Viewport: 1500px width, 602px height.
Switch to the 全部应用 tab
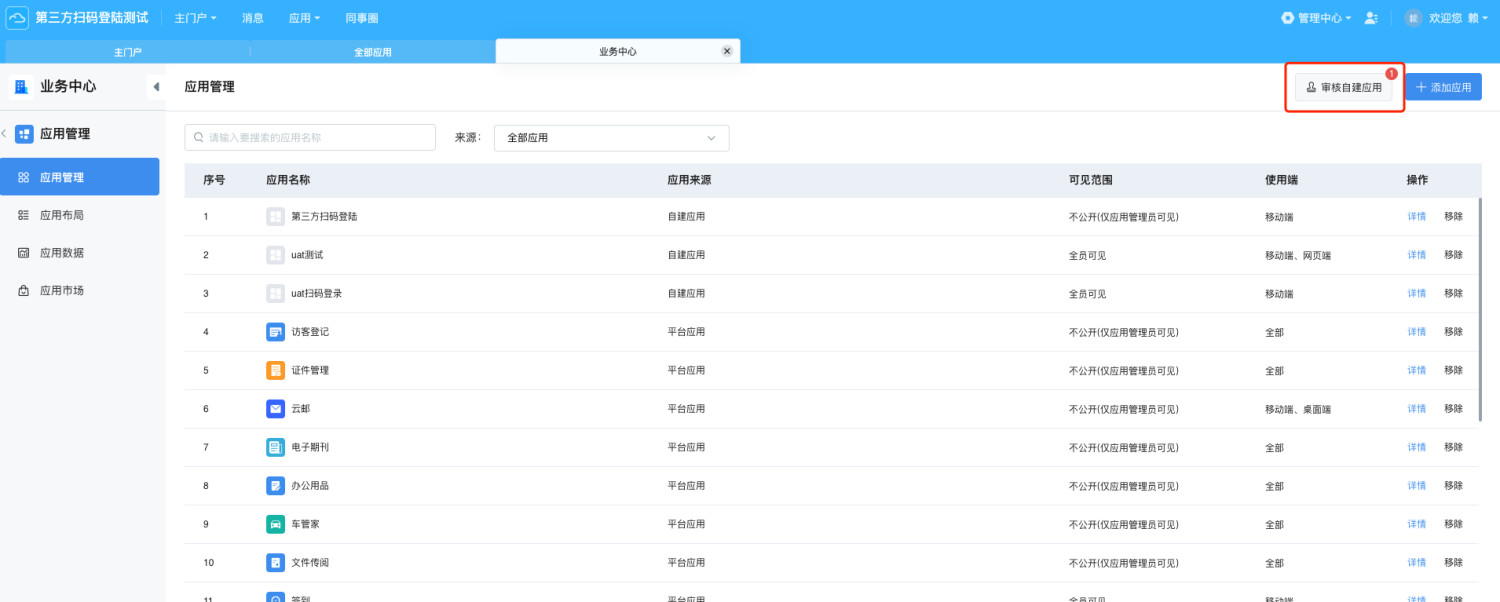coord(372,52)
